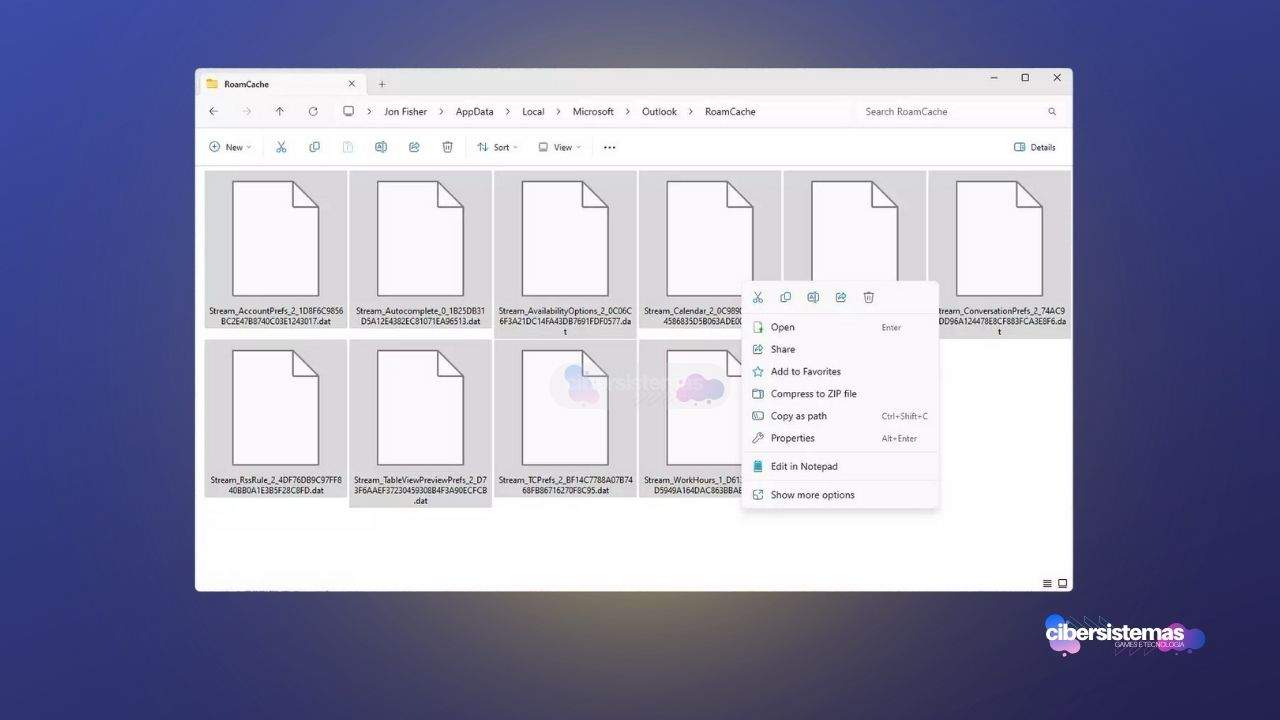This screenshot has height=720, width=1280.
Task: Select Show more options
Action: click(840, 494)
